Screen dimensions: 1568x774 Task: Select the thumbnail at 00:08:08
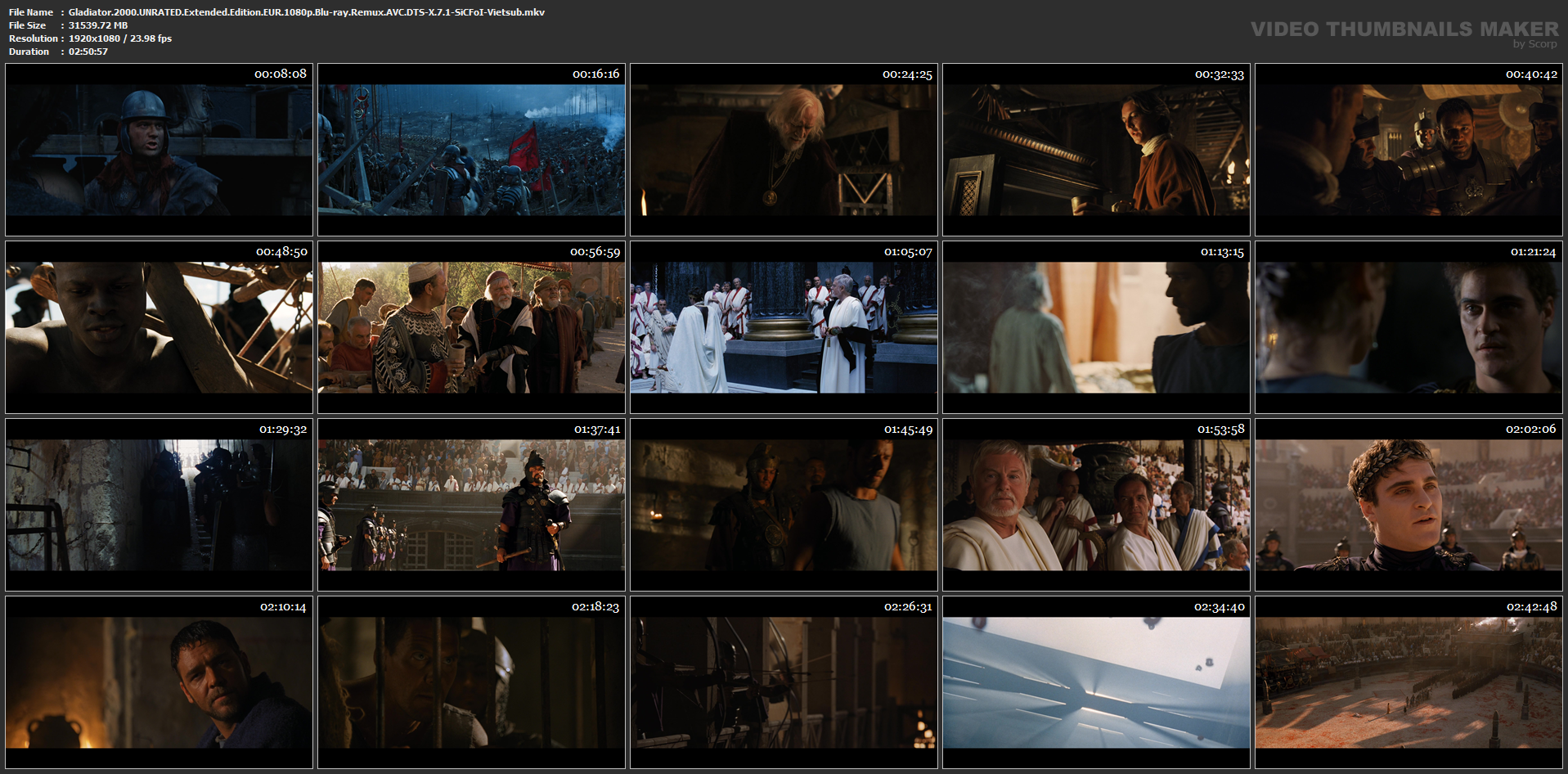159,150
